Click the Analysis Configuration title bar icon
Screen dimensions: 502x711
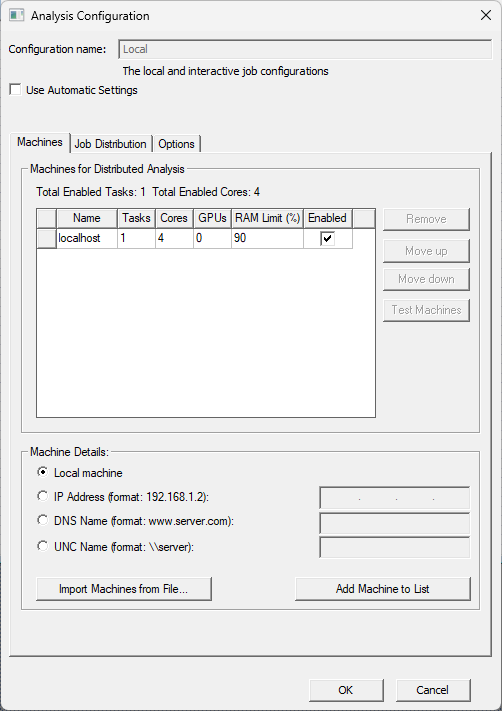tap(16, 15)
